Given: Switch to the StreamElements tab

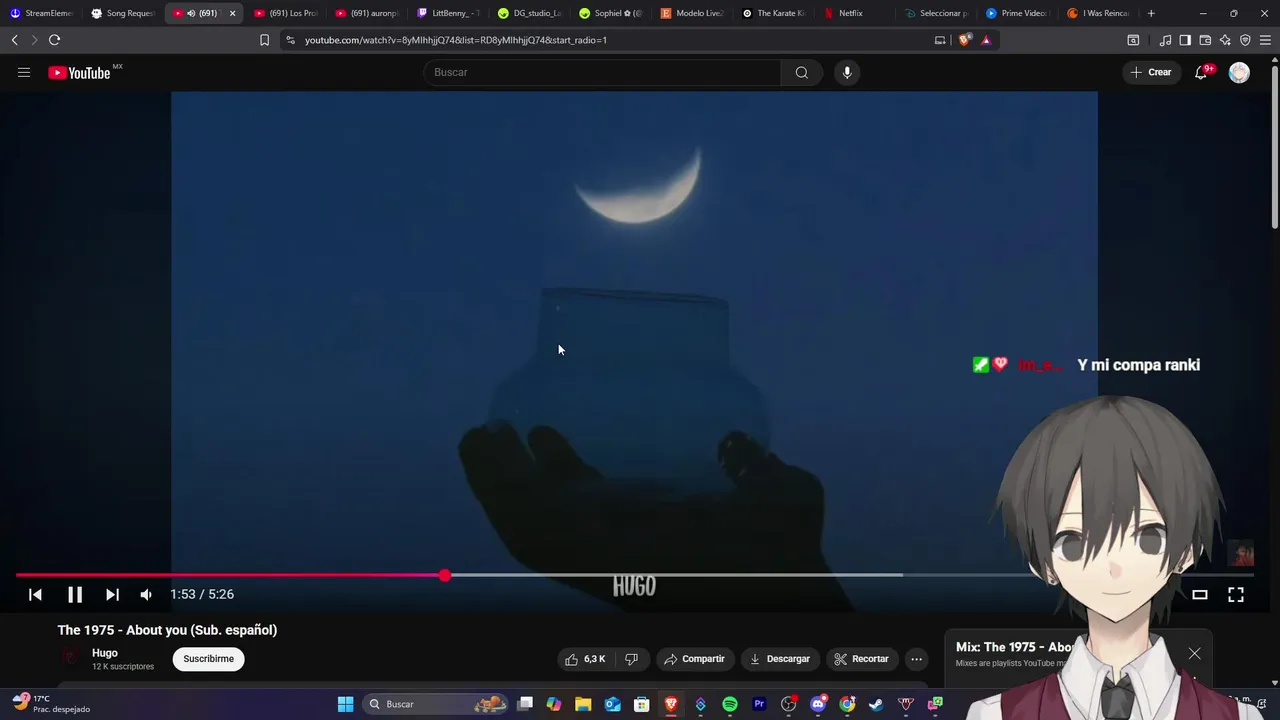Looking at the screenshot, I should pyautogui.click(x=41, y=13).
